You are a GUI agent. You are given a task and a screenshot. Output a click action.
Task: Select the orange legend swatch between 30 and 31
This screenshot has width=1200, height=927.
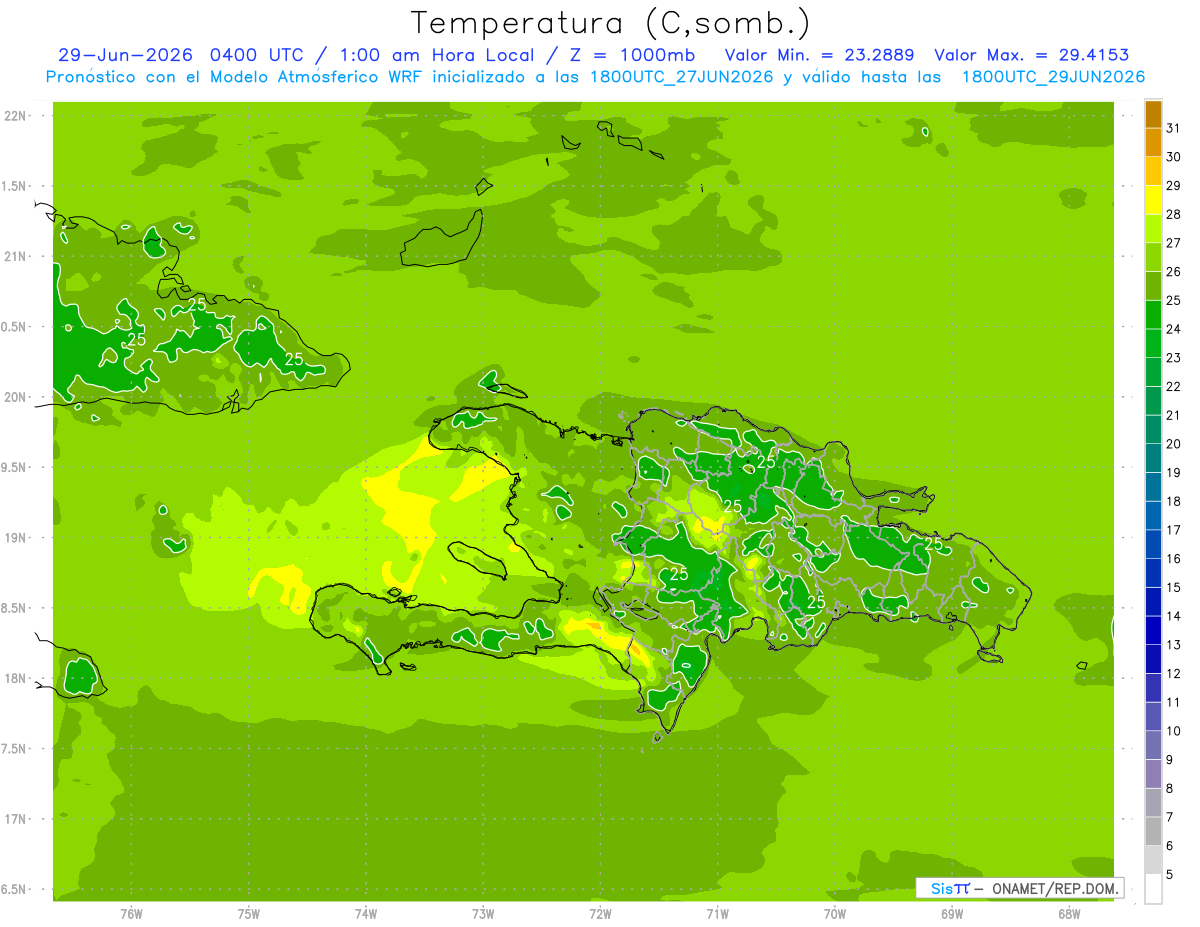(1153, 143)
